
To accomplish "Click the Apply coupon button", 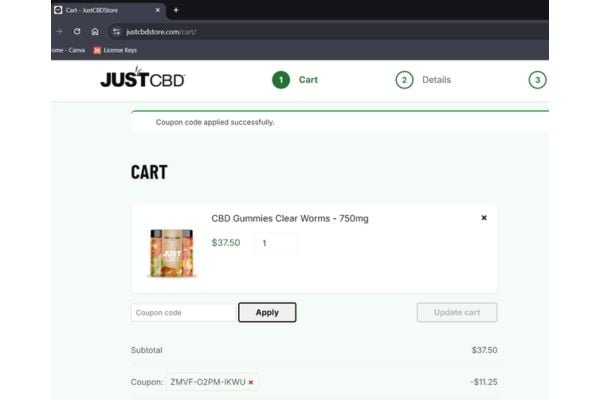I will click(x=267, y=312).
